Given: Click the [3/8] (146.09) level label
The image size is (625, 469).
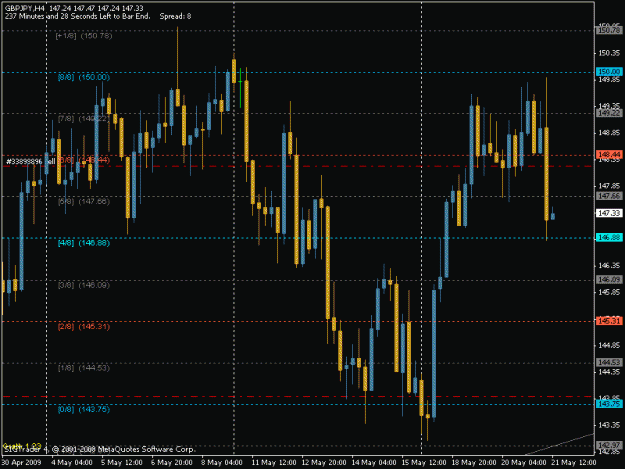Looking at the screenshot, I should pyautogui.click(x=84, y=285).
